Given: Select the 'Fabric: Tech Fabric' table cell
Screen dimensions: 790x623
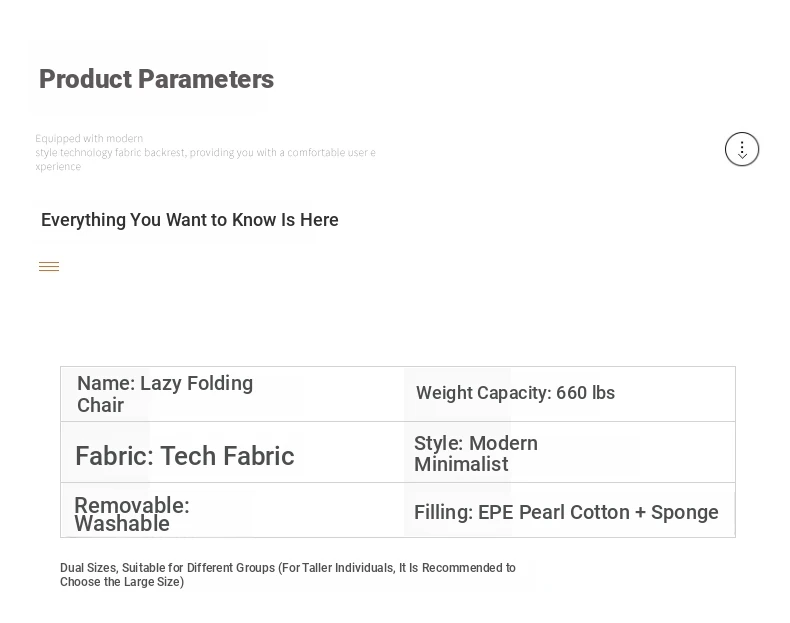Looking at the screenshot, I should [x=232, y=452].
